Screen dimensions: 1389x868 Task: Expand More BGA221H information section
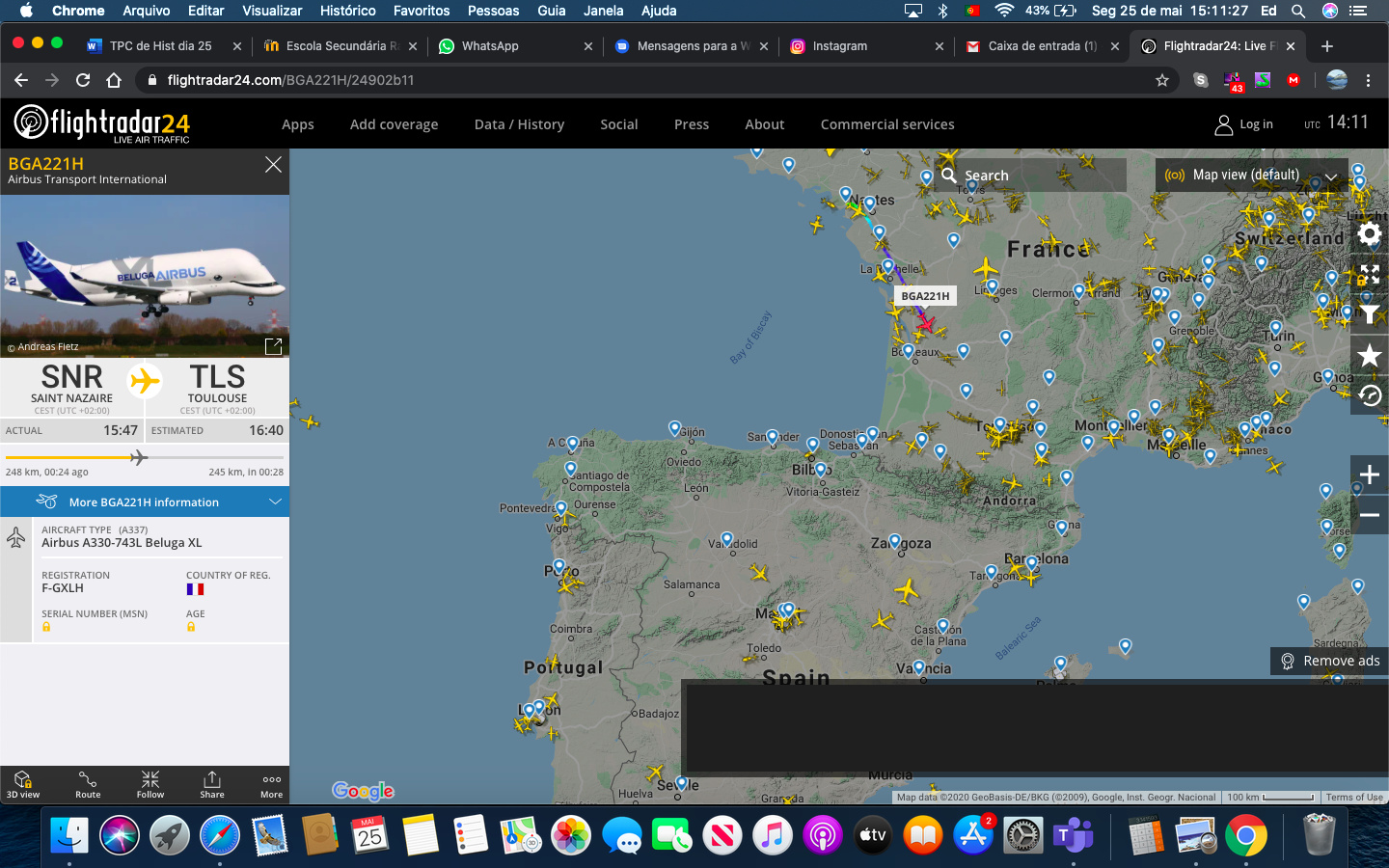[x=145, y=502]
